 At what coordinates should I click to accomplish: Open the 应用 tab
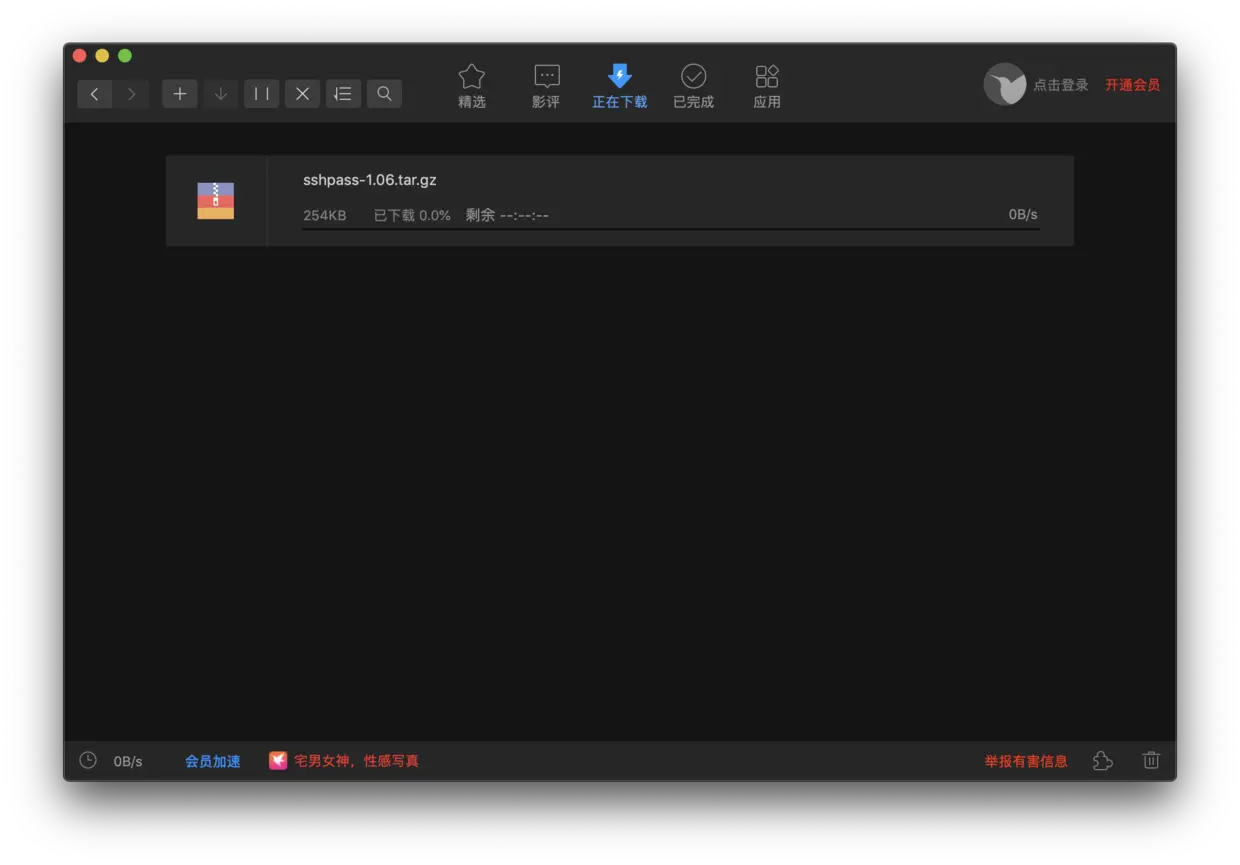coord(767,86)
